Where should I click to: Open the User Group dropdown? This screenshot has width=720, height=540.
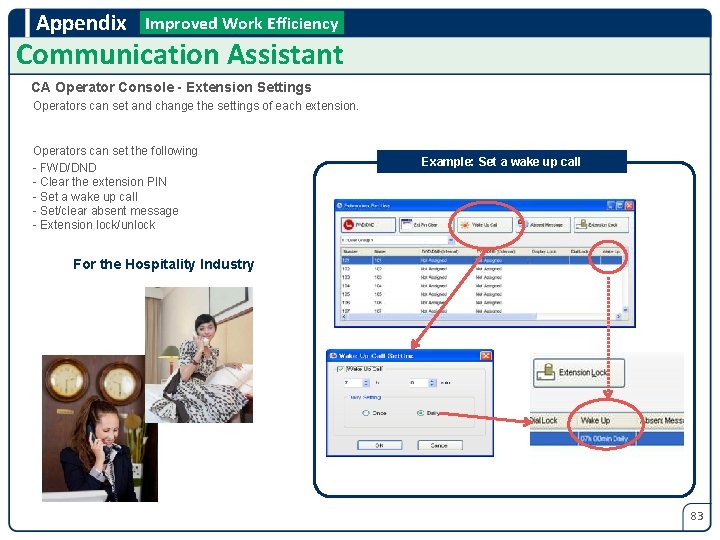[451, 240]
